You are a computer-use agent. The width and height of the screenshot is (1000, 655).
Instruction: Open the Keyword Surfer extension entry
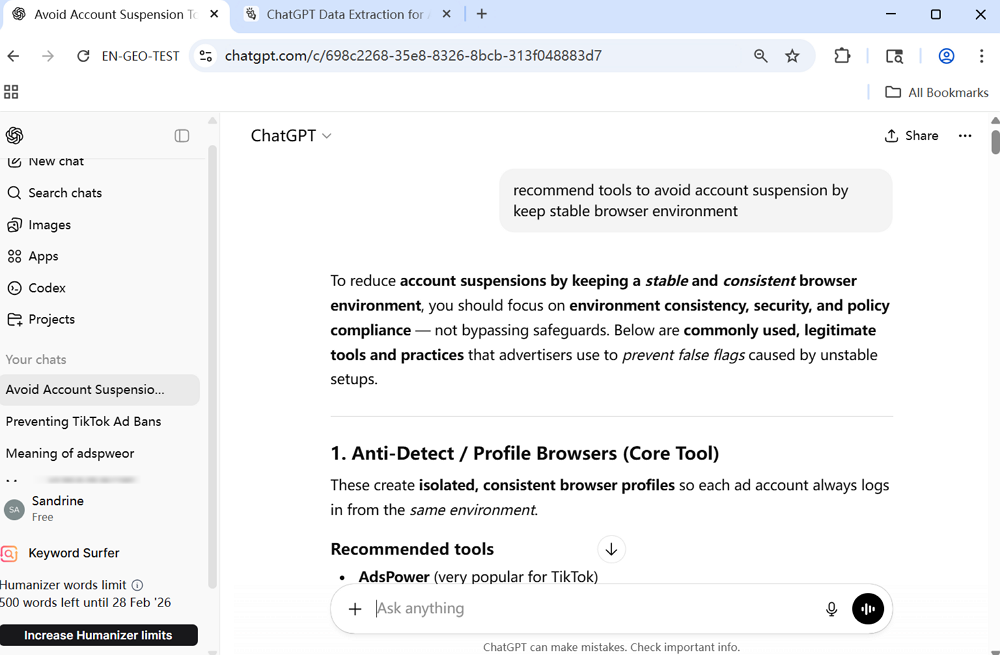[x=72, y=552]
